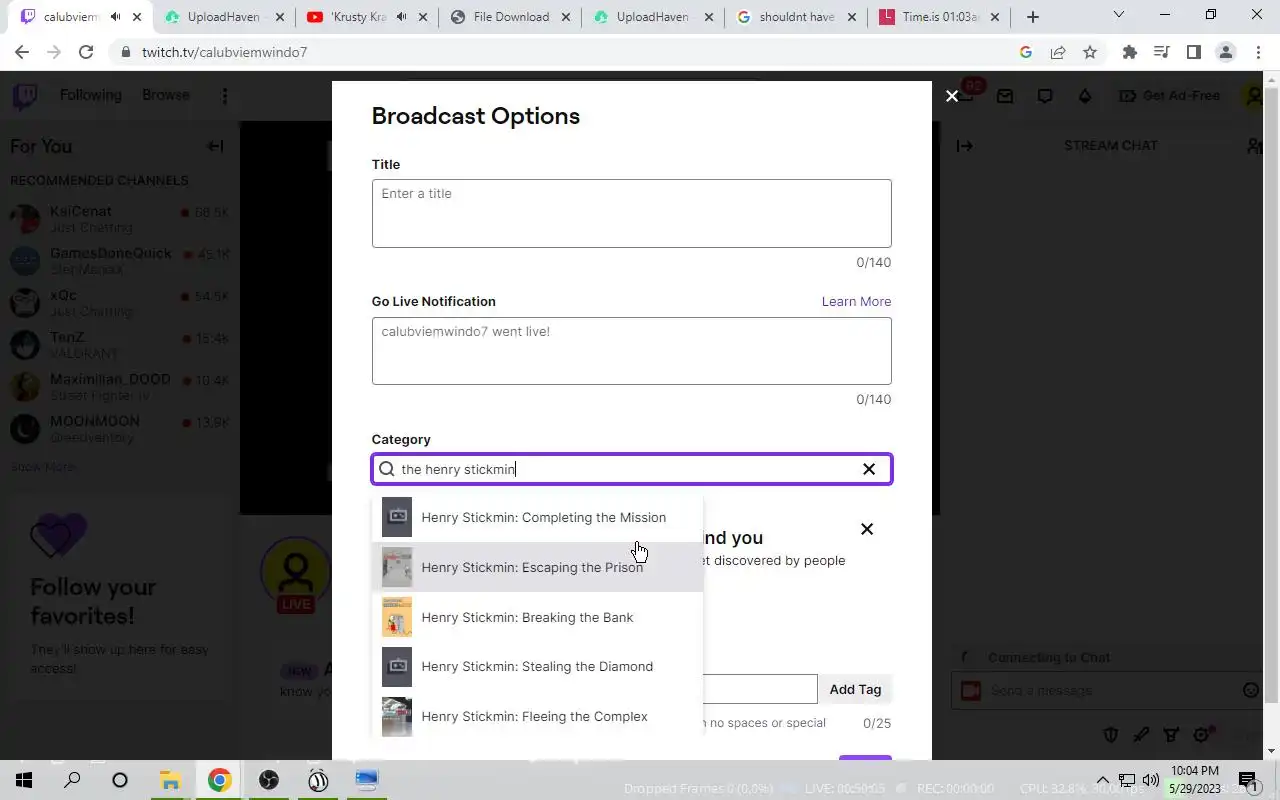Click the Title text field
This screenshot has height=800, width=1280.
point(631,213)
